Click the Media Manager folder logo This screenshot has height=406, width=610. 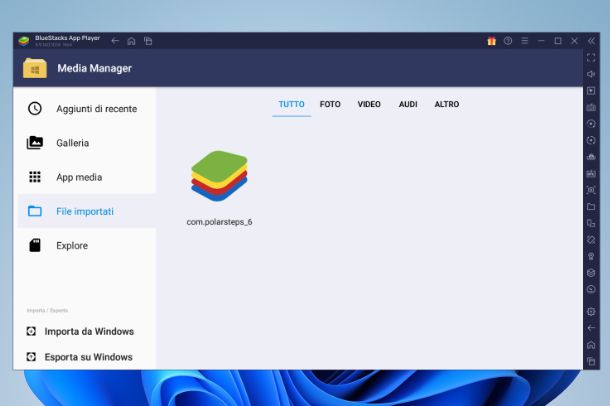pos(35,68)
